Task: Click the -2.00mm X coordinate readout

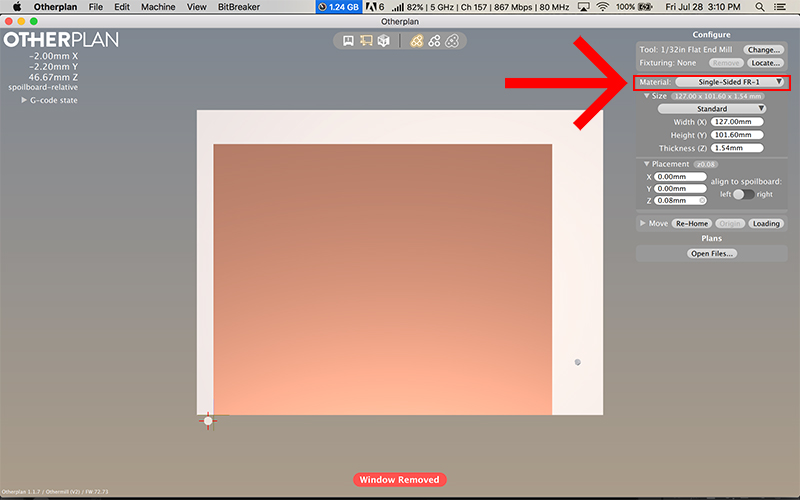Action: click(54, 56)
